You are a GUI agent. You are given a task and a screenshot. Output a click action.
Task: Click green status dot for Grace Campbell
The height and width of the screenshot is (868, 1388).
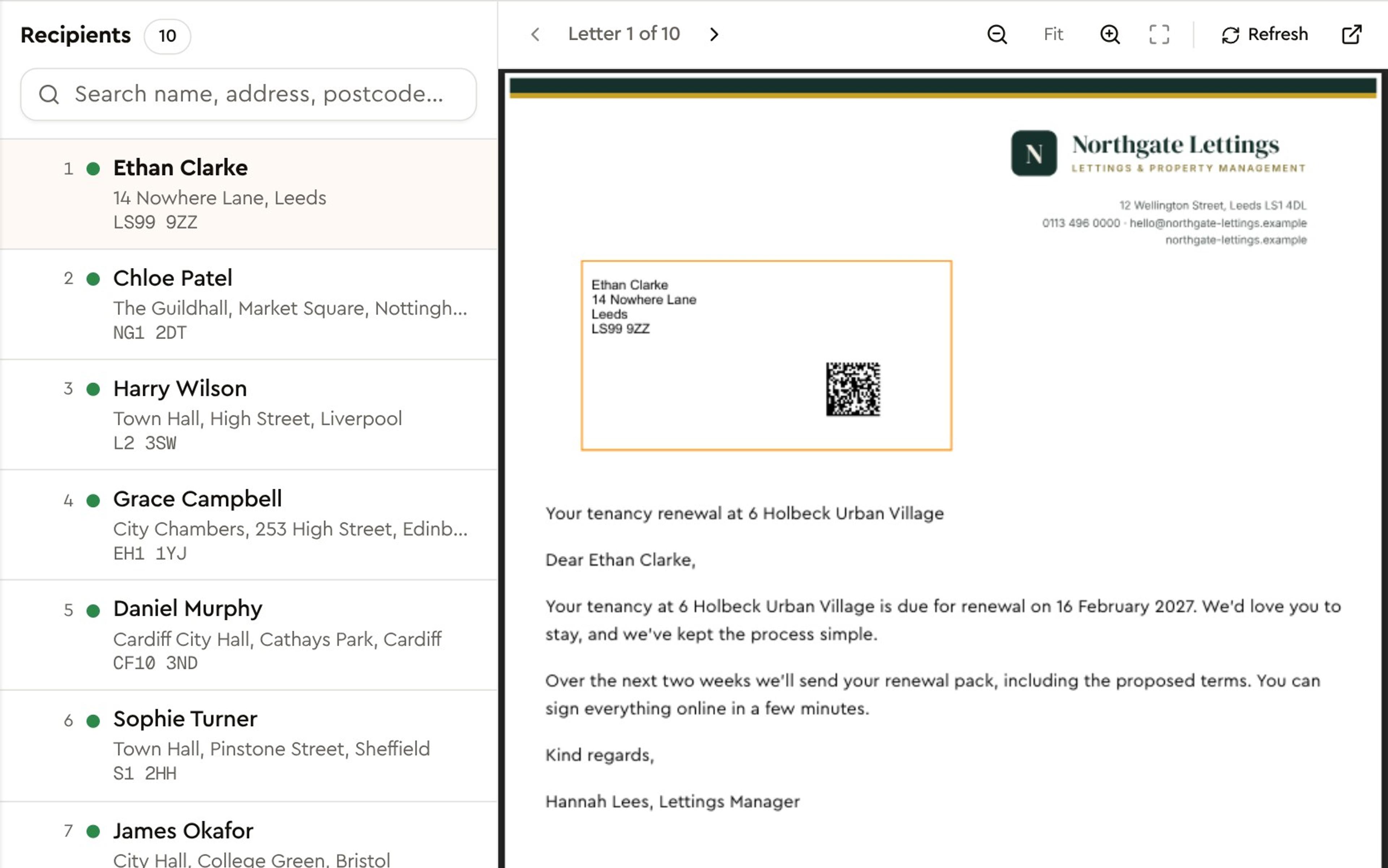[93, 500]
